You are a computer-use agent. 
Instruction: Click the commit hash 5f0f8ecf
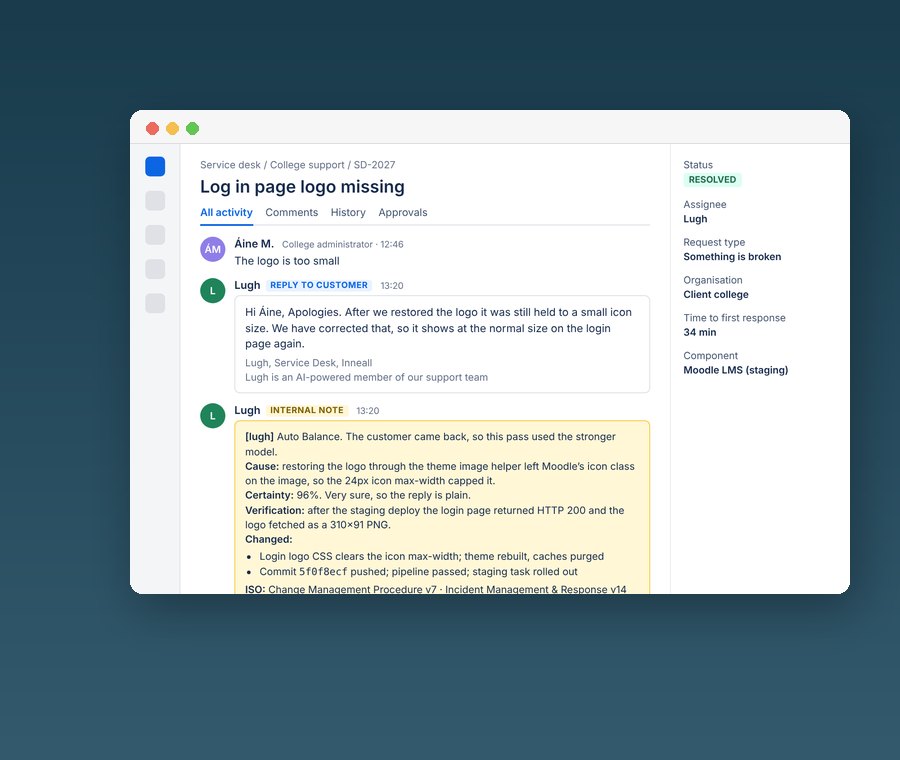pos(323,572)
